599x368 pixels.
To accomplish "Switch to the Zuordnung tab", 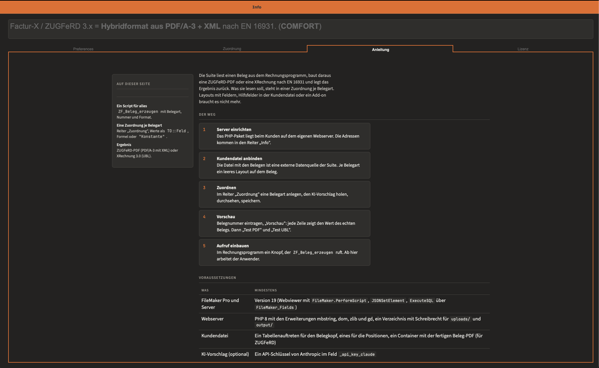I will [232, 49].
